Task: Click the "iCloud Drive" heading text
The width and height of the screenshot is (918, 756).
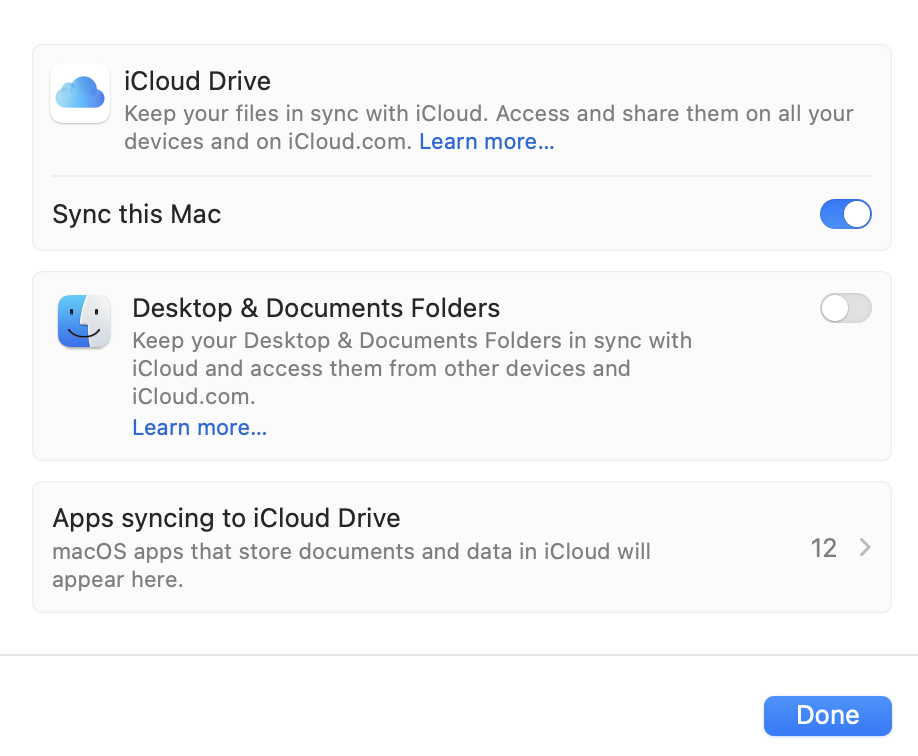Action: 197,80
